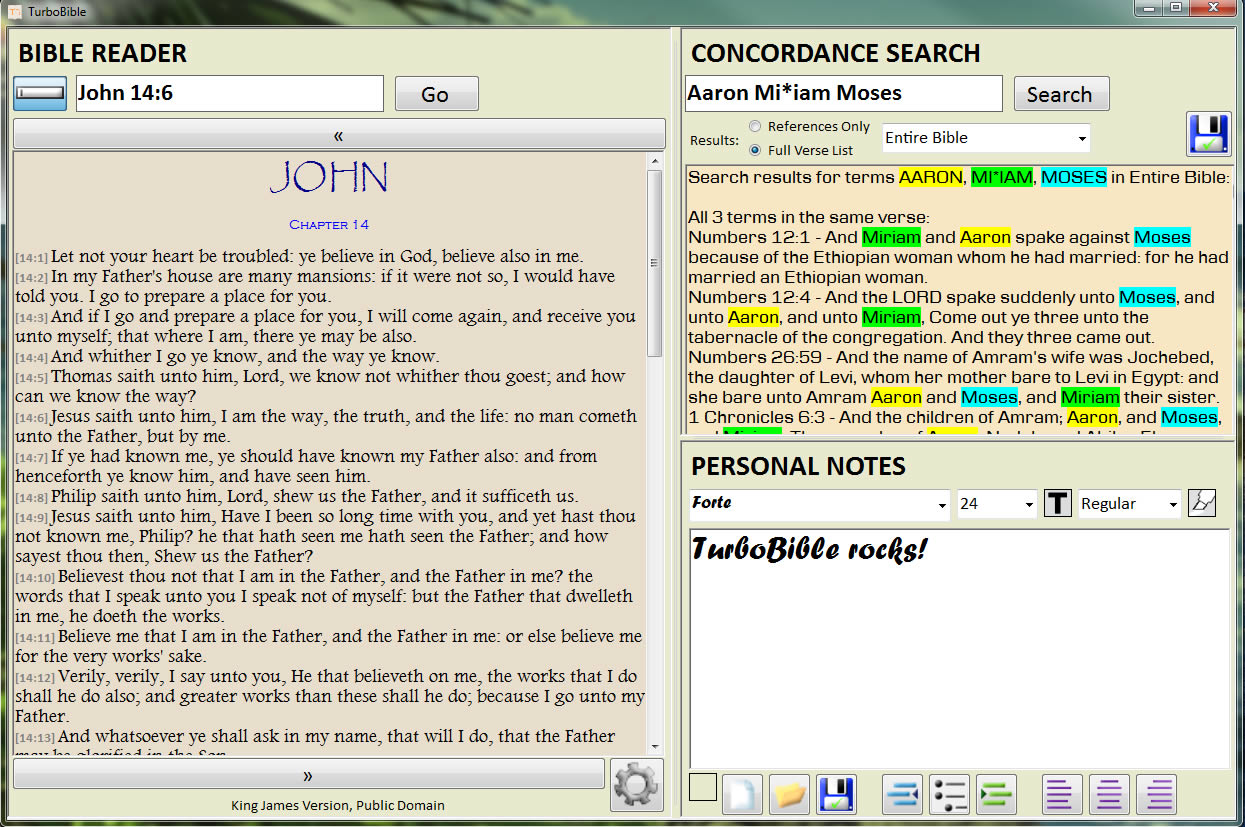The image size is (1245, 827).
Task: Click the [14:6] verse number marker
Action: point(32,418)
